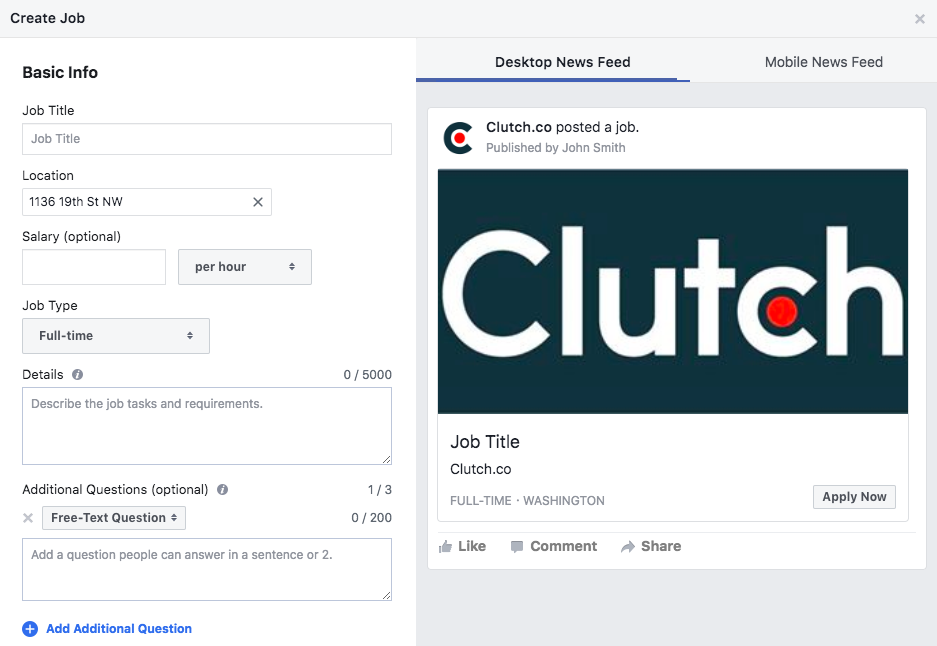
Task: Open the Free-Text Question type dropdown
Action: point(115,517)
